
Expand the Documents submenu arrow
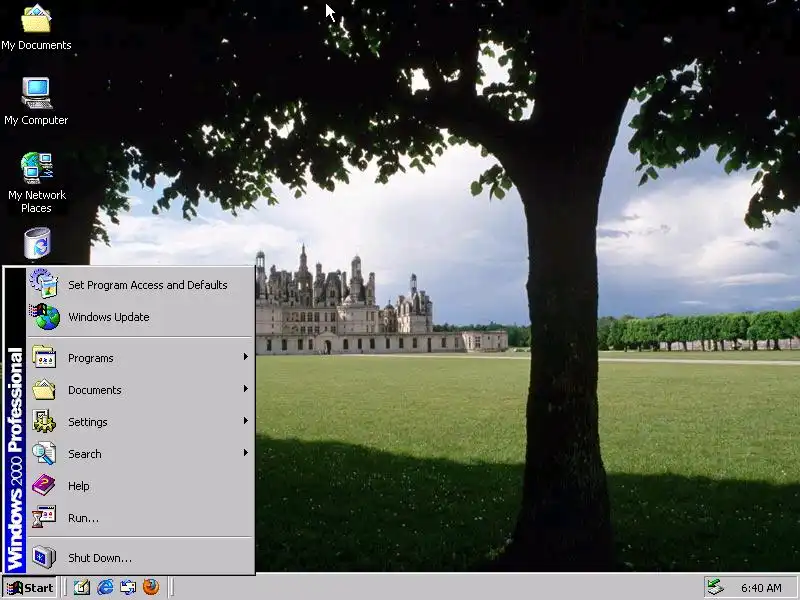245,389
